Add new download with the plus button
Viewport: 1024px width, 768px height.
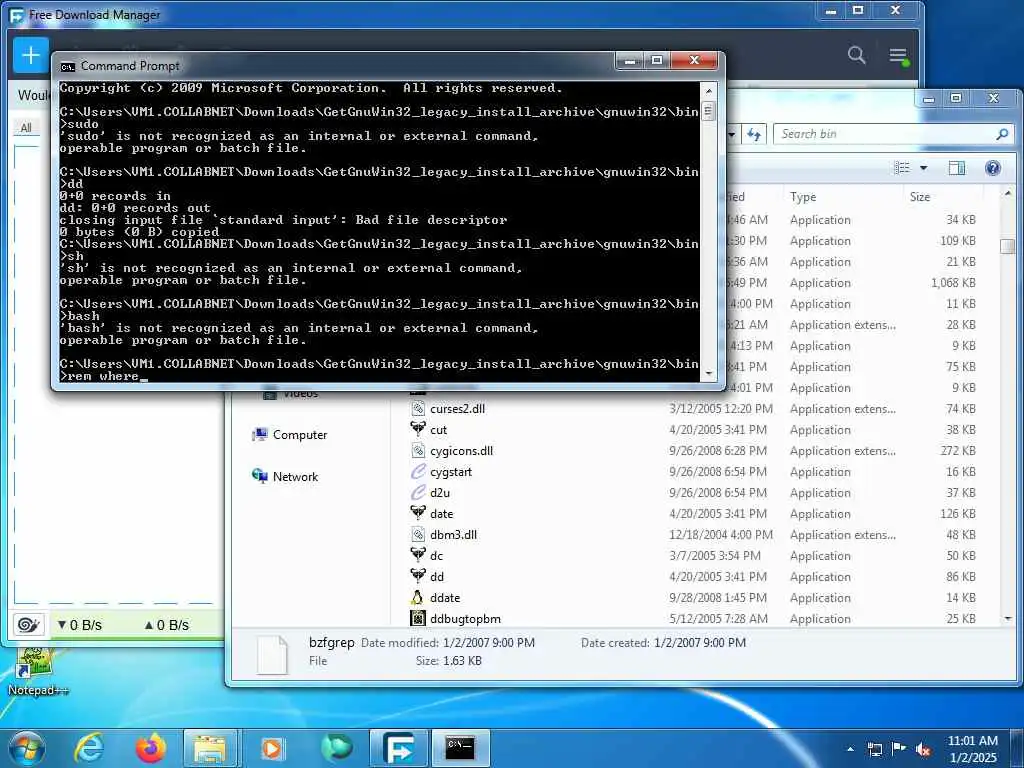[x=31, y=56]
